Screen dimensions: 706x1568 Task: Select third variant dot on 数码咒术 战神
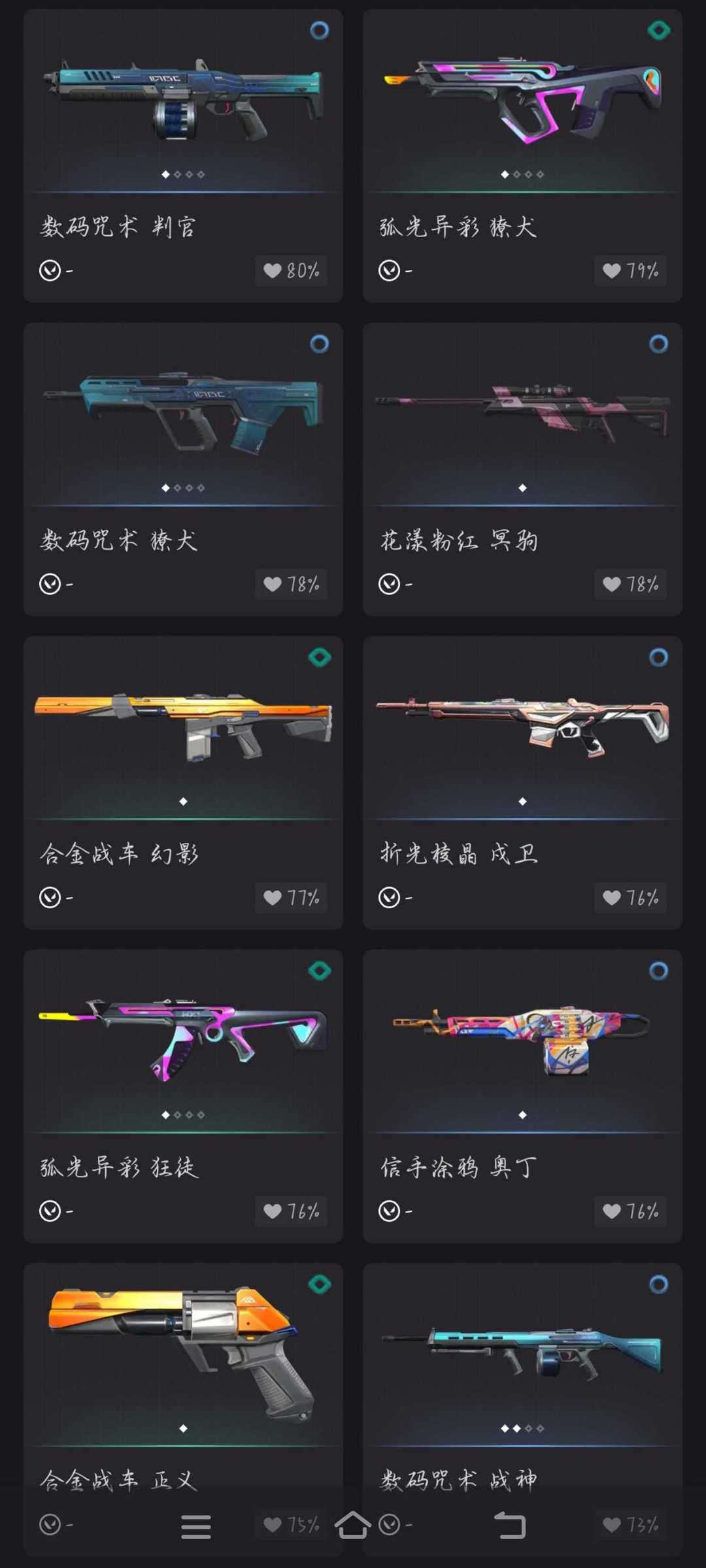pyautogui.click(x=528, y=1428)
